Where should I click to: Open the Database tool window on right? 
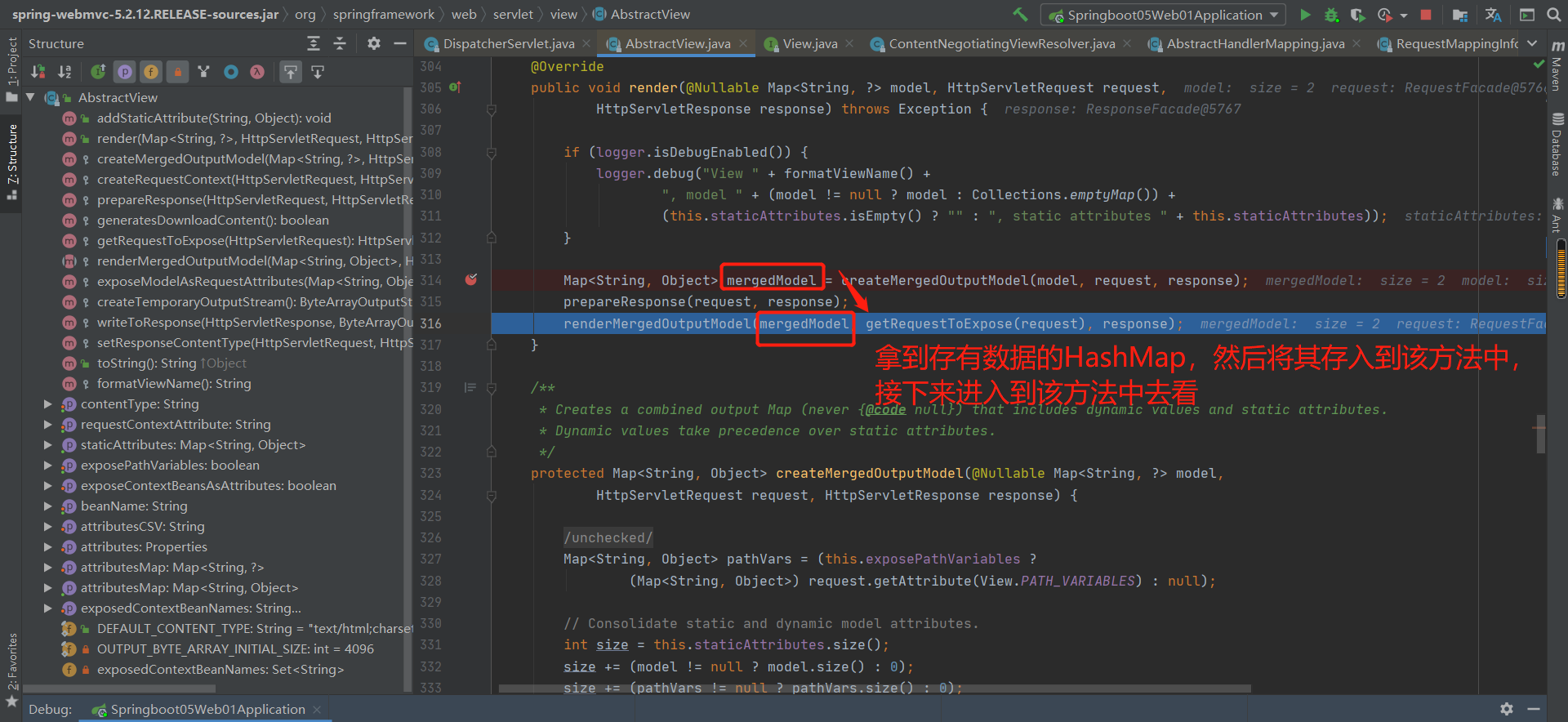pyautogui.click(x=1557, y=145)
